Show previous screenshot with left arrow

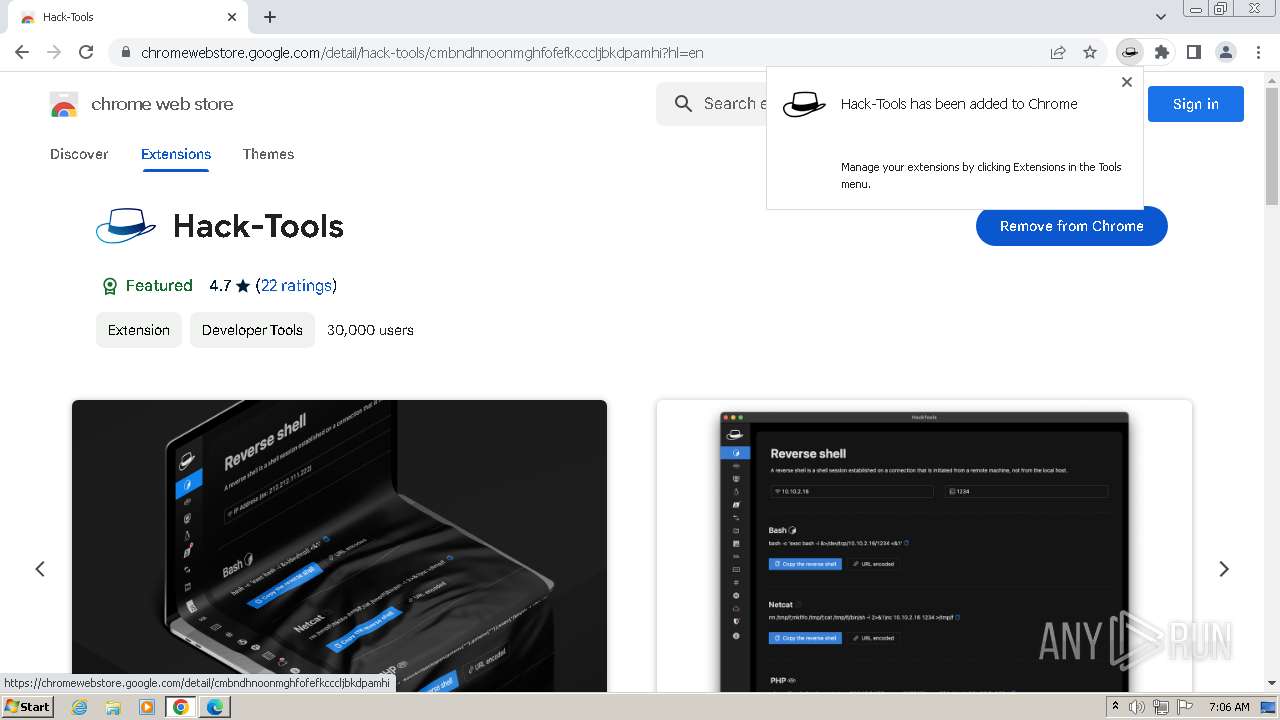click(x=40, y=569)
